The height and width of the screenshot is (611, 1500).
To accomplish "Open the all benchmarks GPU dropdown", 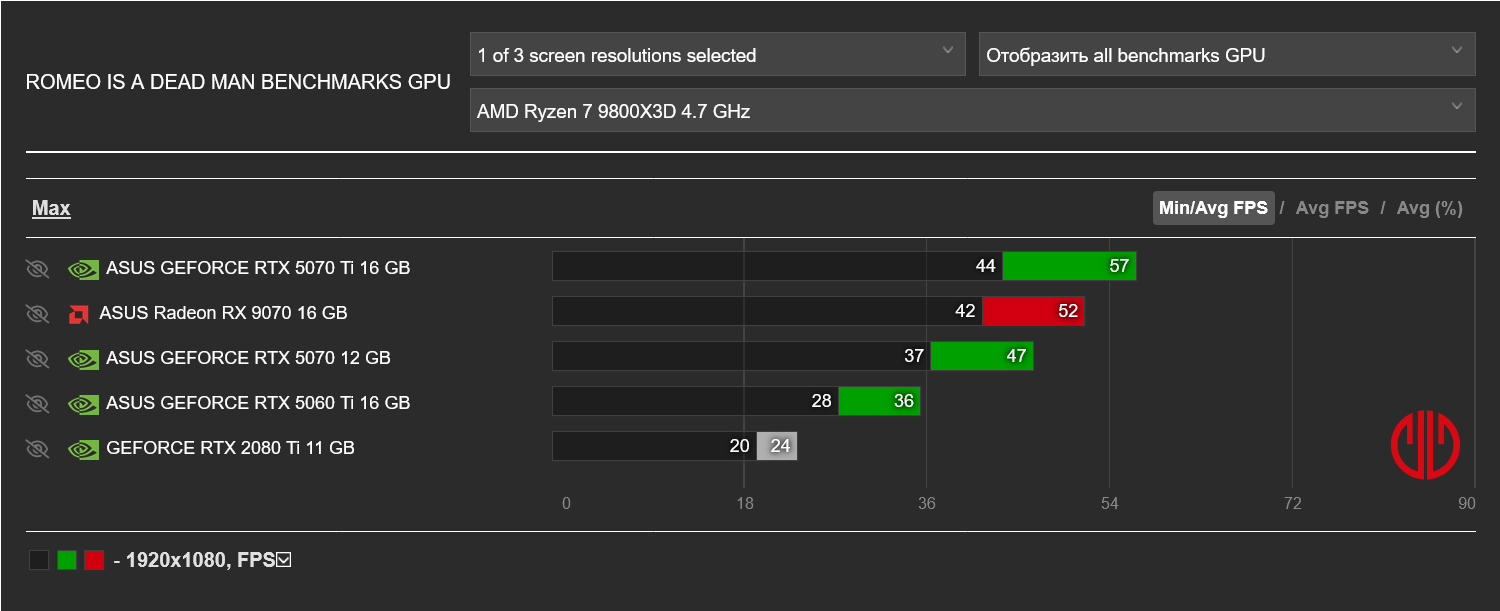I will 1227,55.
